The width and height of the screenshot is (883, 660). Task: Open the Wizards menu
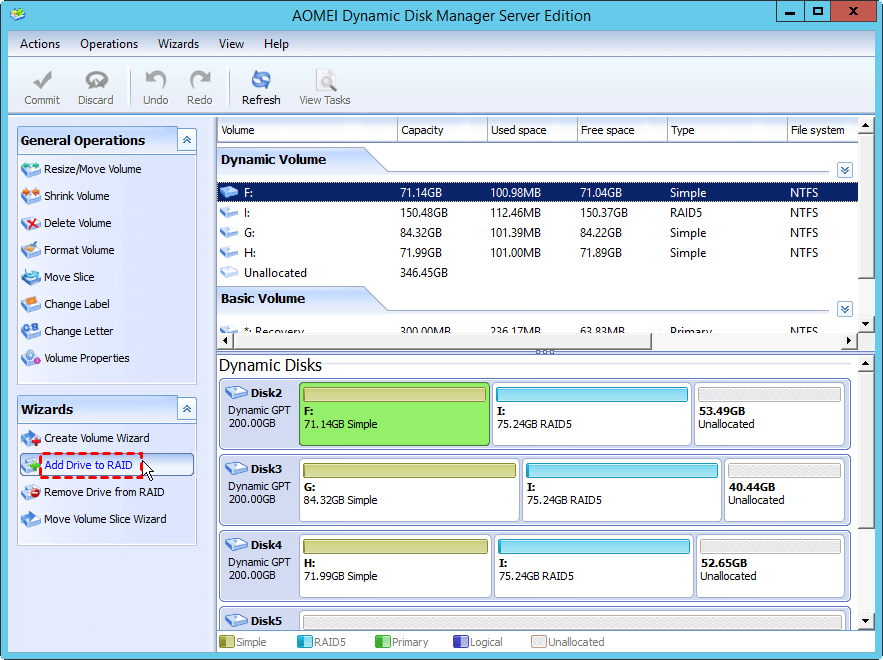click(178, 44)
